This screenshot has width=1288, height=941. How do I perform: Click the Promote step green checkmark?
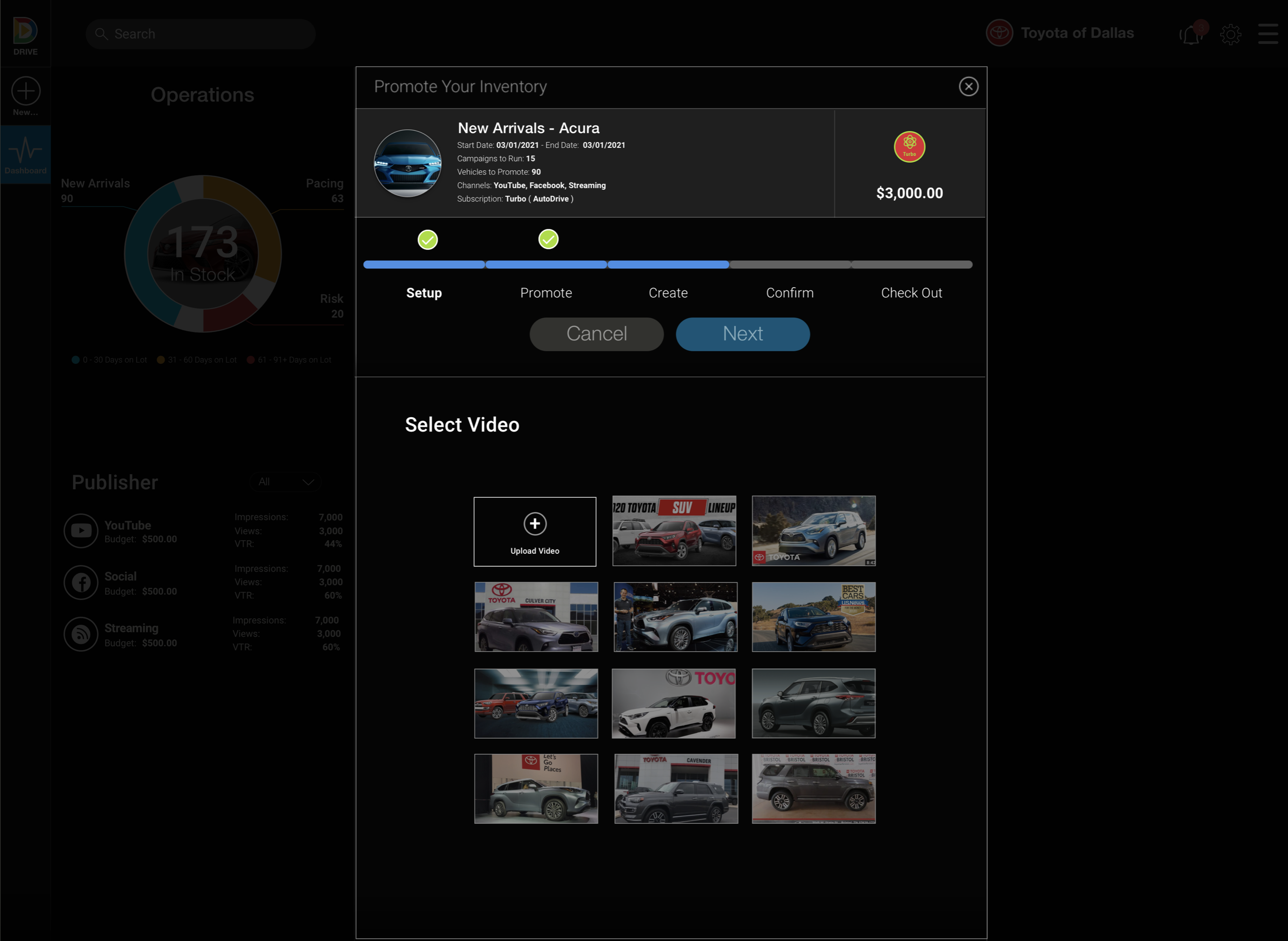click(548, 239)
